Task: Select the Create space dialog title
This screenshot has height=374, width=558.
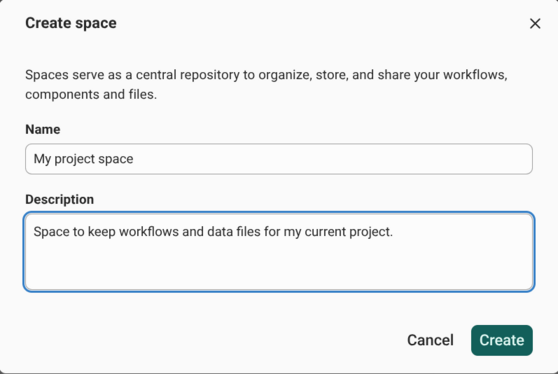Action: pyautogui.click(x=71, y=23)
